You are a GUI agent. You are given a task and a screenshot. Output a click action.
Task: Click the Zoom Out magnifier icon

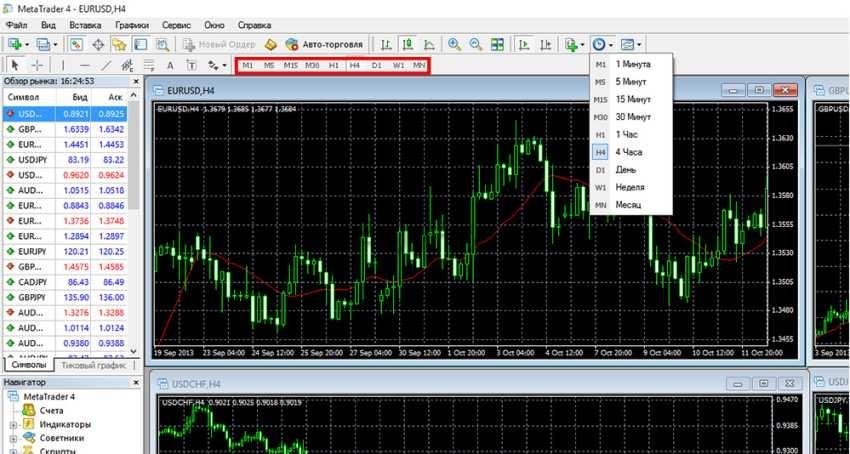[x=476, y=44]
